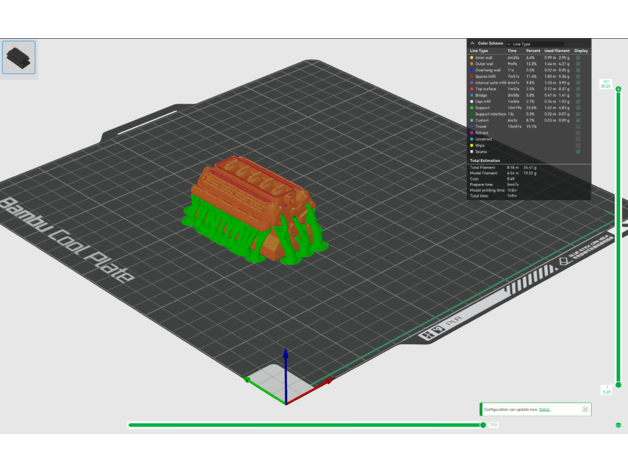
Task: Click the Support green color swatch
Action: 472,108
